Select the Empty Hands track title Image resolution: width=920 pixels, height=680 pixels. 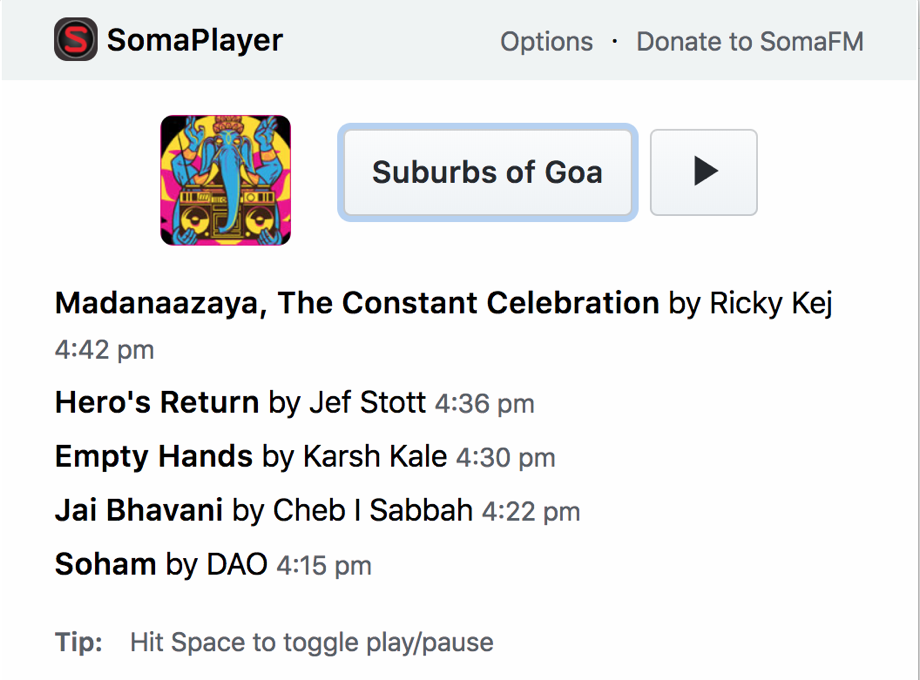pyautogui.click(x=153, y=457)
